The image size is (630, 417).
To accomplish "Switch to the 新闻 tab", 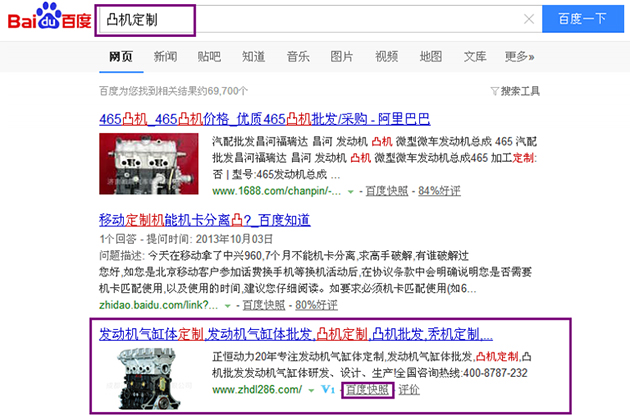I will (166, 56).
